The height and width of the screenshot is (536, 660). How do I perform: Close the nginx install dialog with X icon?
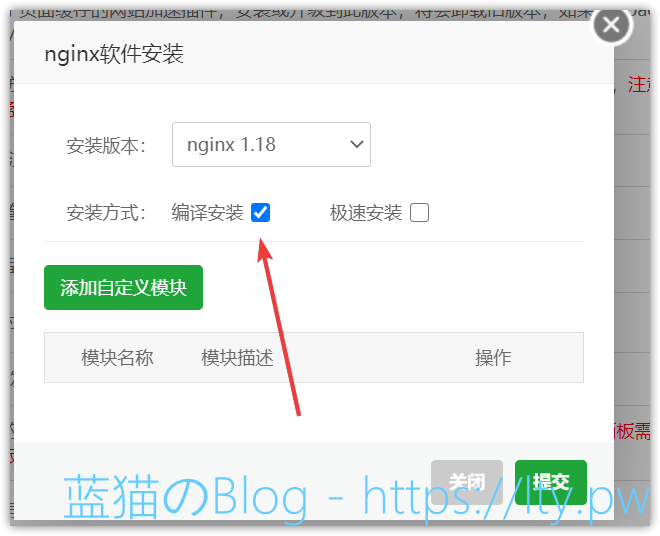[612, 25]
